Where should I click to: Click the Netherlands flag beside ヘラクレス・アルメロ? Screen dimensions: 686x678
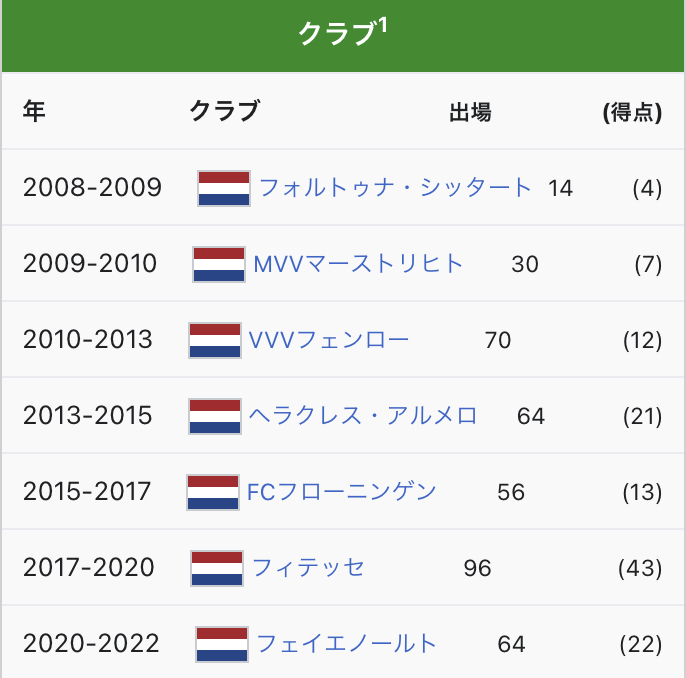[x=215, y=416]
